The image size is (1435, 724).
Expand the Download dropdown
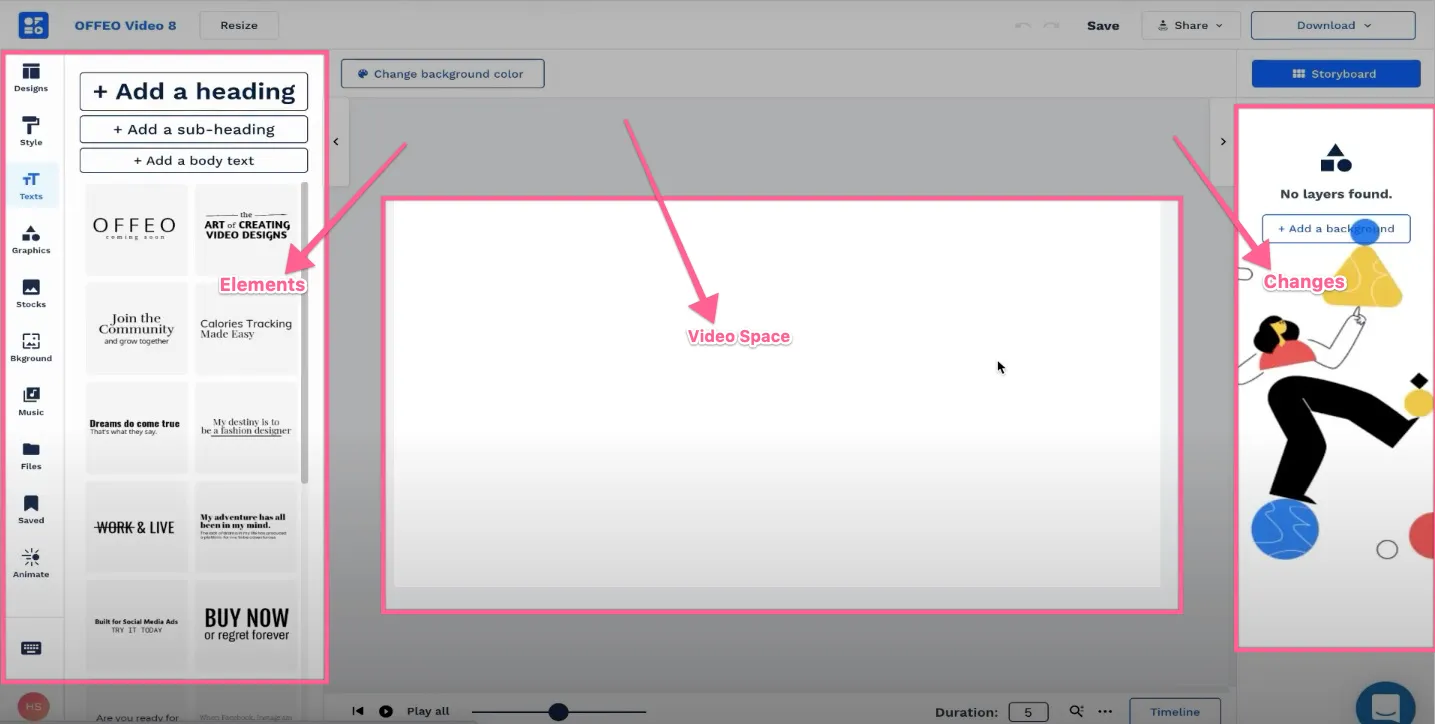(1333, 25)
